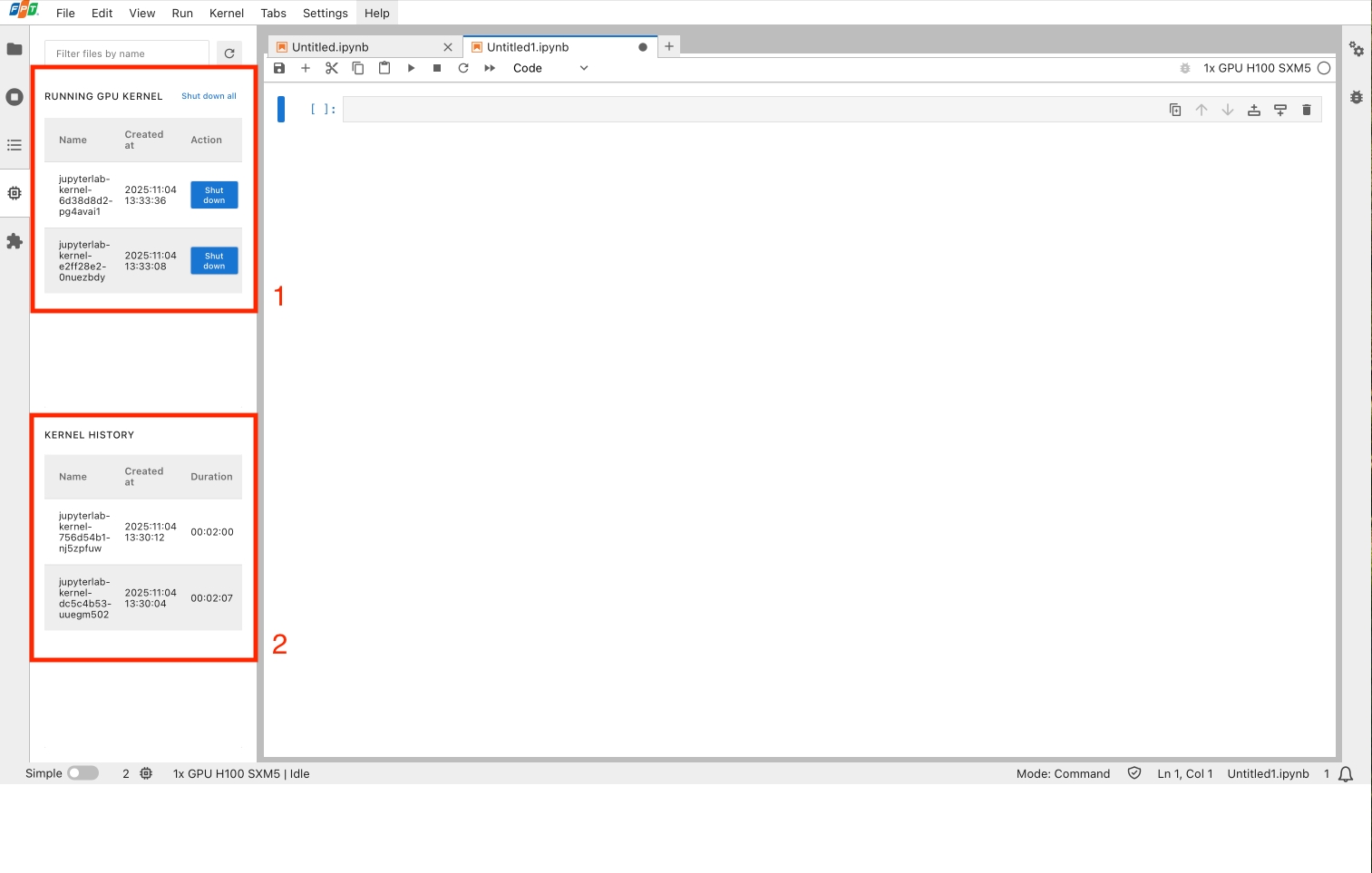Viewport: 1372px width, 873px height.
Task: Shut down kernel 6d38d8d2-pg4avai1
Action: pos(214,195)
